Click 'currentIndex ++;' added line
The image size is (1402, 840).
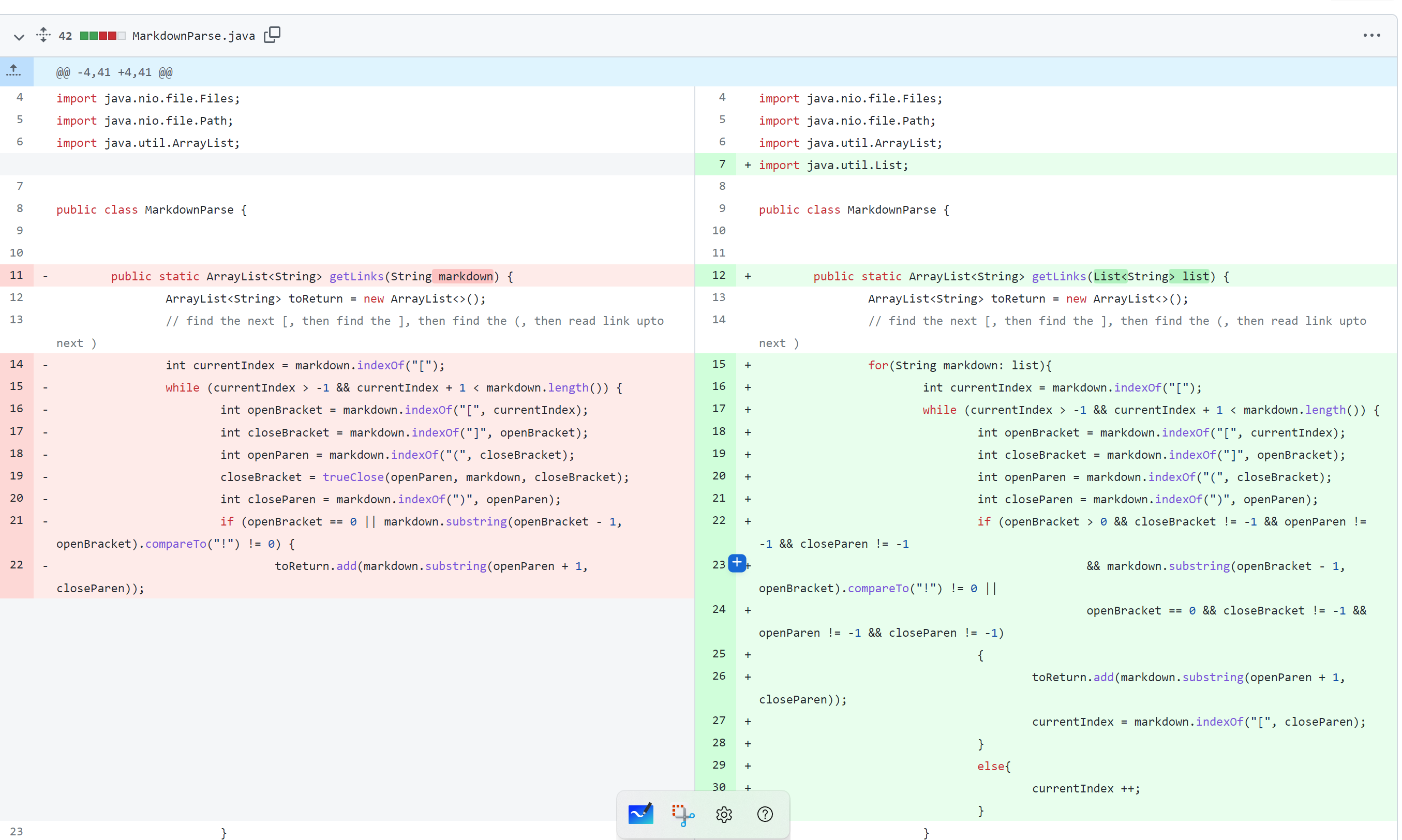1085,789
